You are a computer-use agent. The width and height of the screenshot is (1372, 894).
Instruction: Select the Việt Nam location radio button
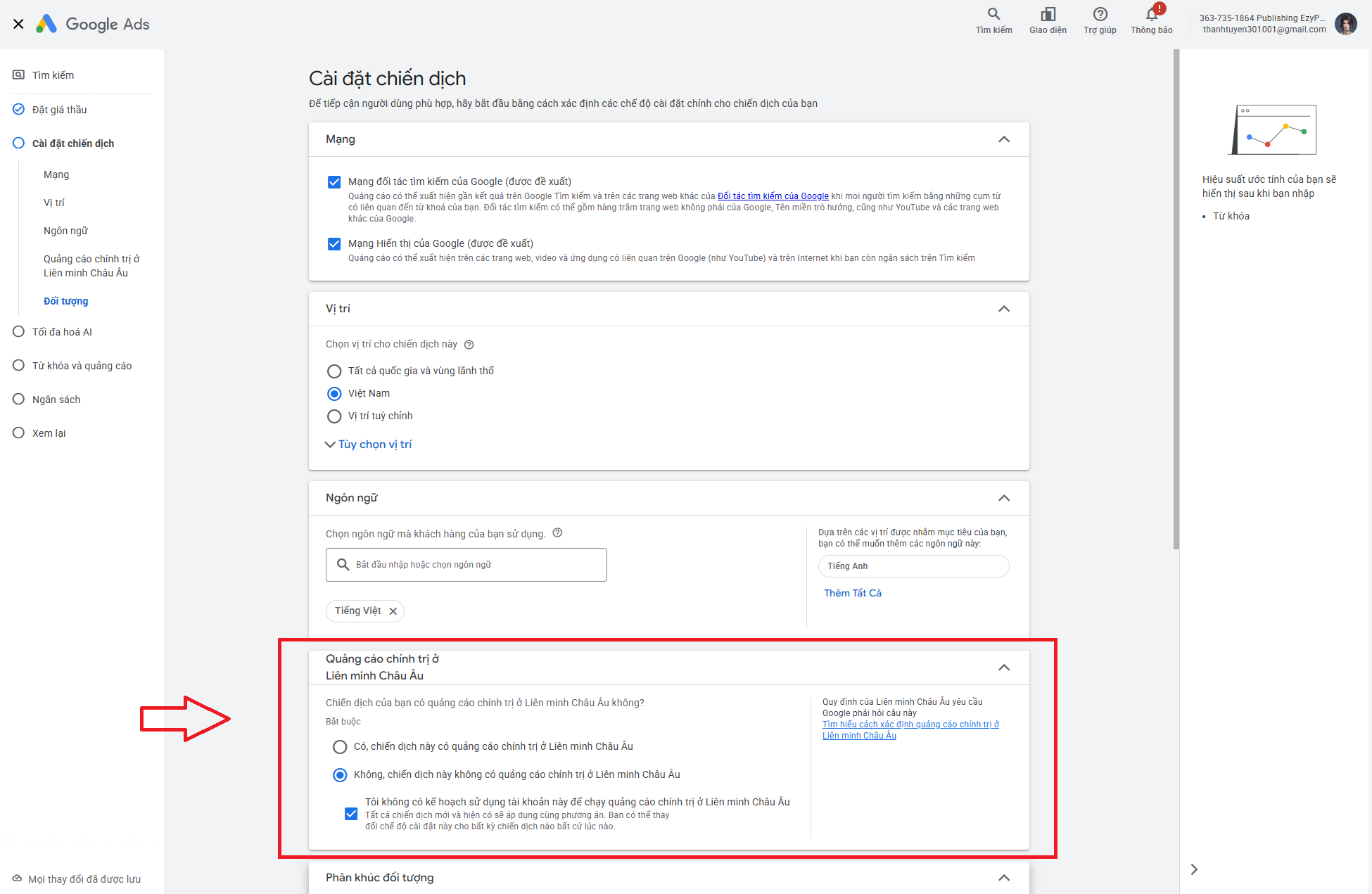click(334, 394)
